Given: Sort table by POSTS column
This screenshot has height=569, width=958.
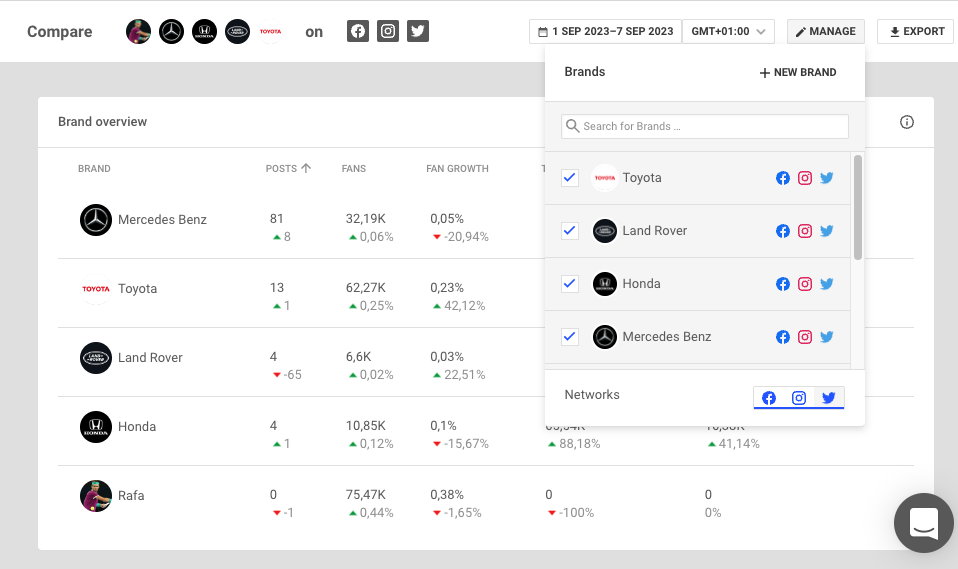Looking at the screenshot, I should pos(288,169).
